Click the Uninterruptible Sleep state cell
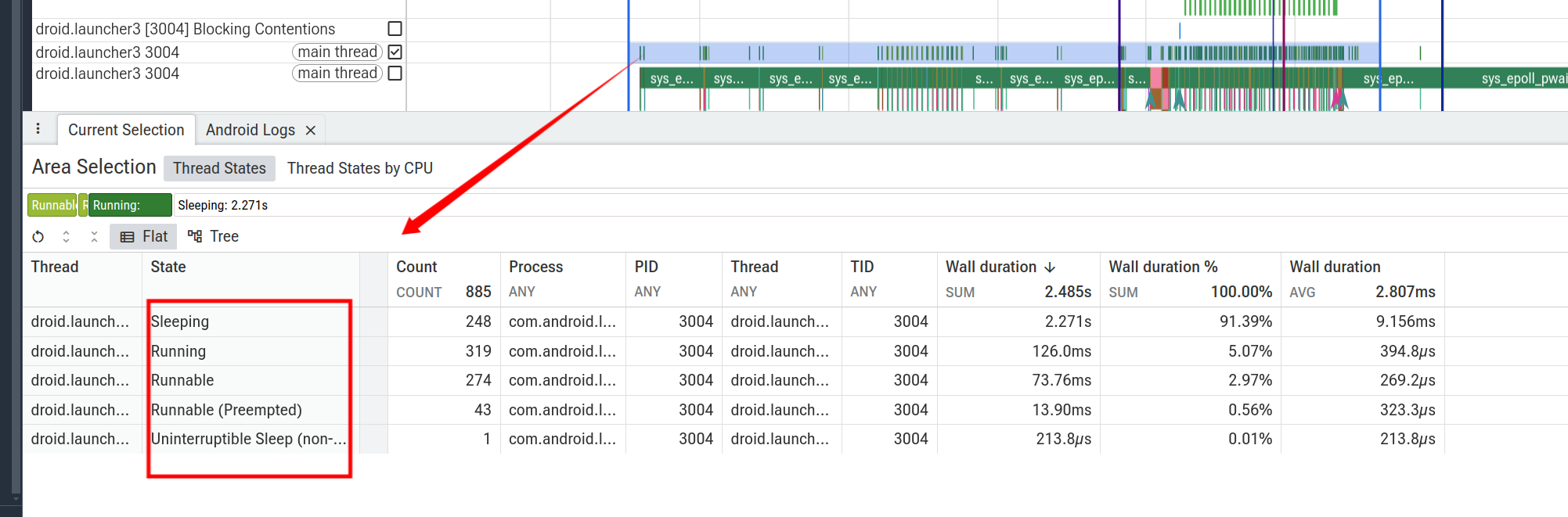Screen dimensions: 1568x517 click(x=251, y=439)
